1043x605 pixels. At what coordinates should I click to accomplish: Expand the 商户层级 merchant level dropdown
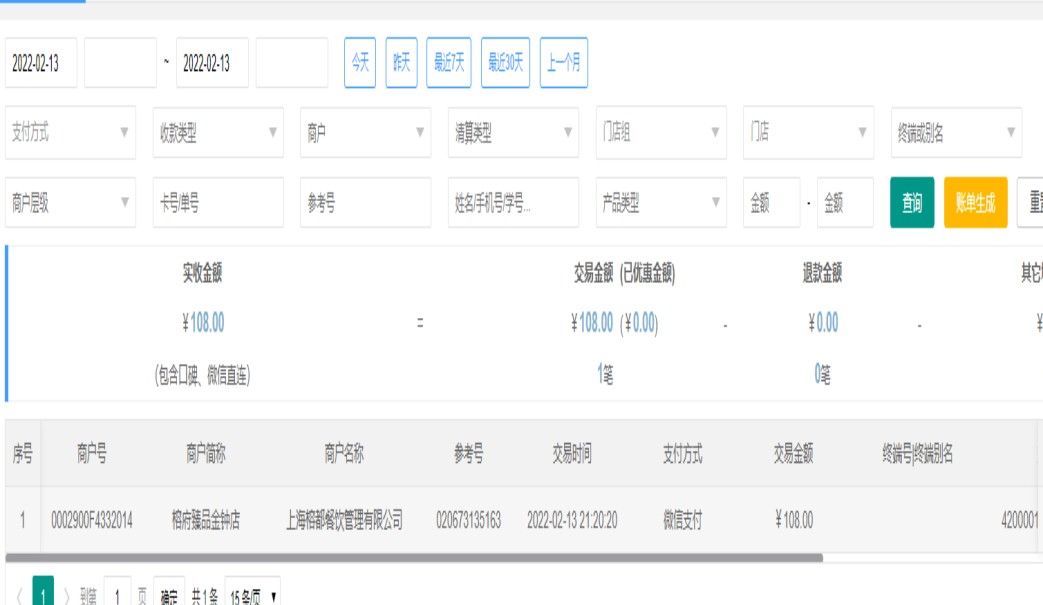coord(70,203)
